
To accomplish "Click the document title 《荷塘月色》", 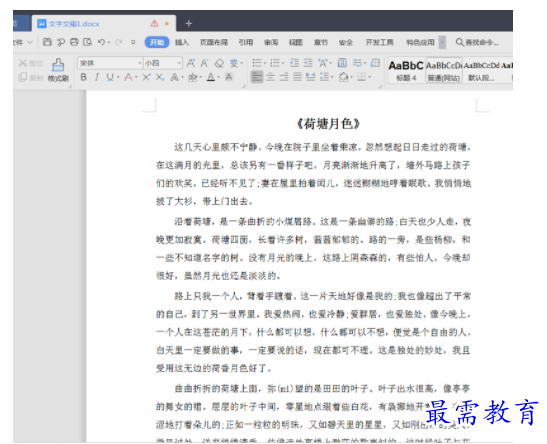I will [328, 123].
